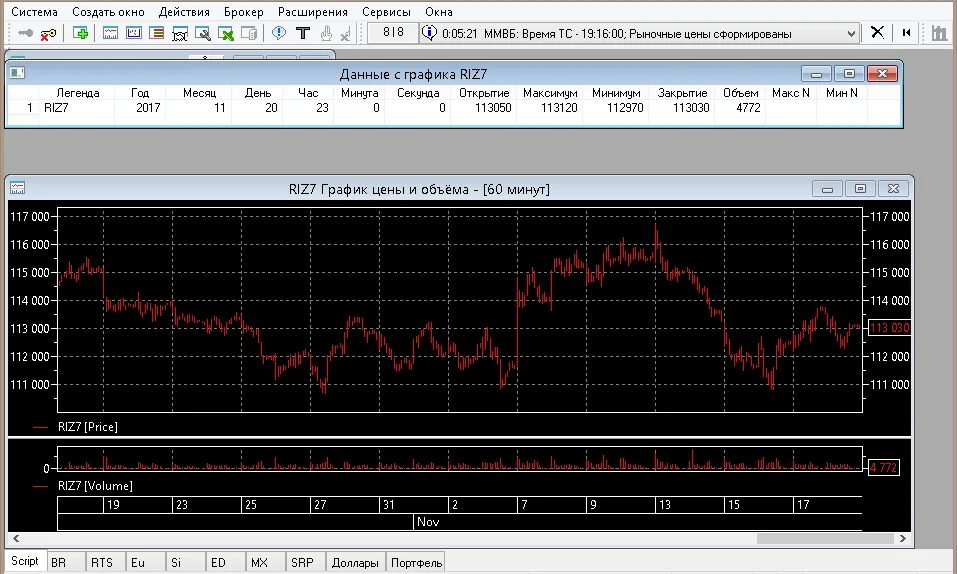Click the Nov month label on time axis
Viewport: 957px width, 574px height.
coord(427,522)
